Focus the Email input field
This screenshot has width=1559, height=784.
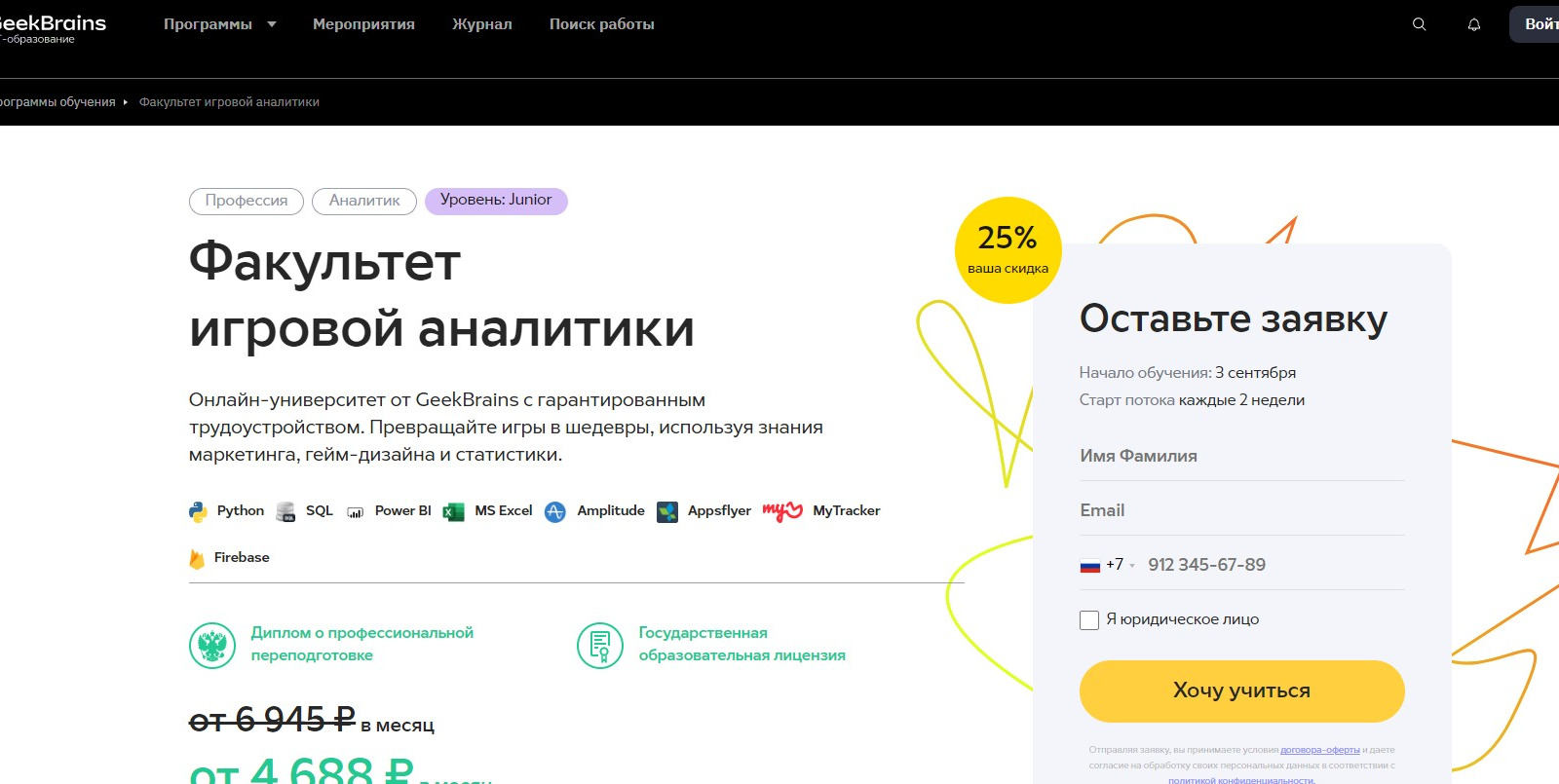(x=1241, y=510)
